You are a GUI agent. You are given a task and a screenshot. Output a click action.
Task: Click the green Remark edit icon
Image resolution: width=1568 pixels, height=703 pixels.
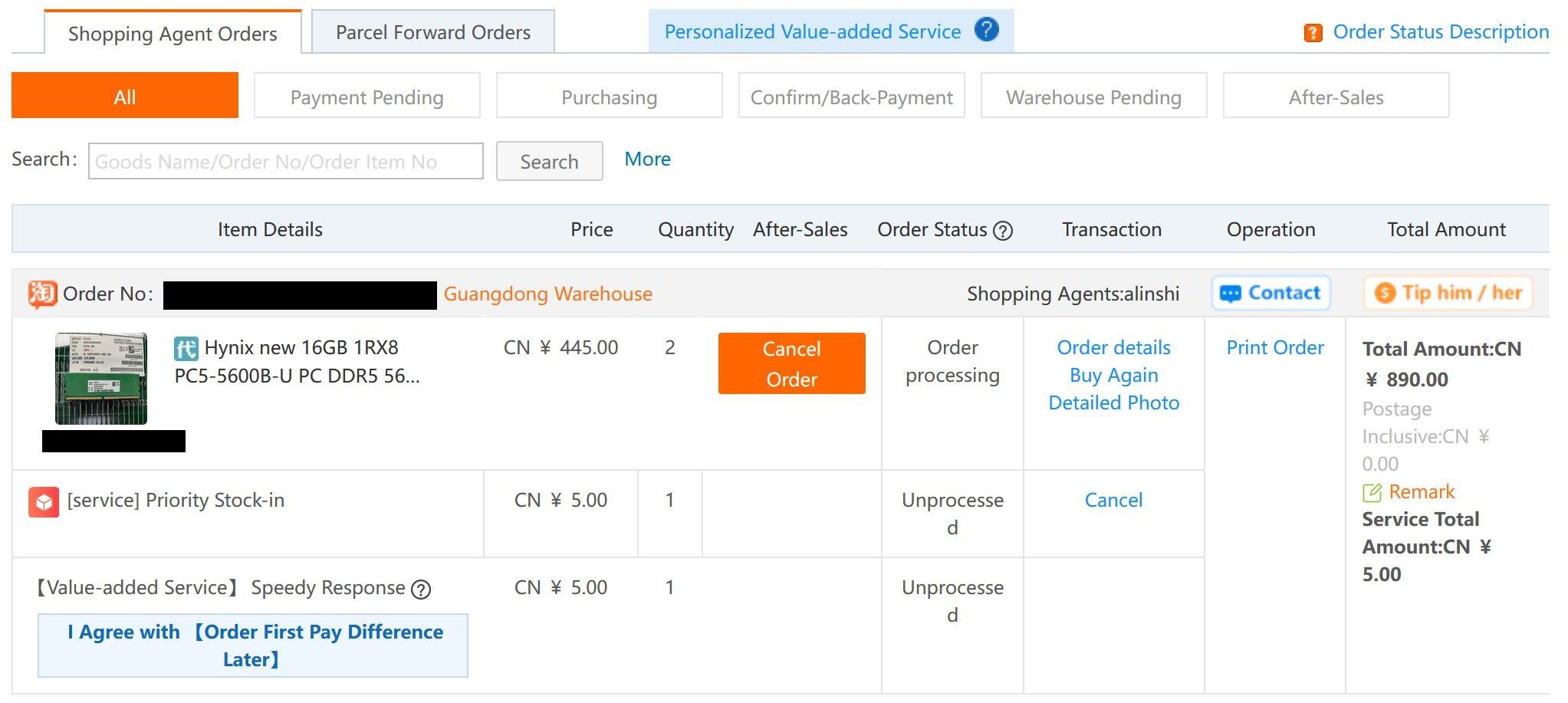pos(1372,492)
